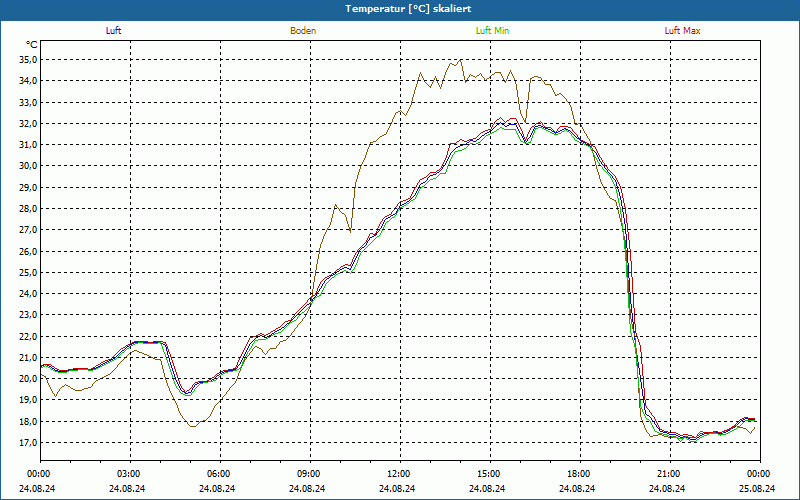Click the 03:00 time axis label
Screen dimensions: 800x500
point(128,474)
